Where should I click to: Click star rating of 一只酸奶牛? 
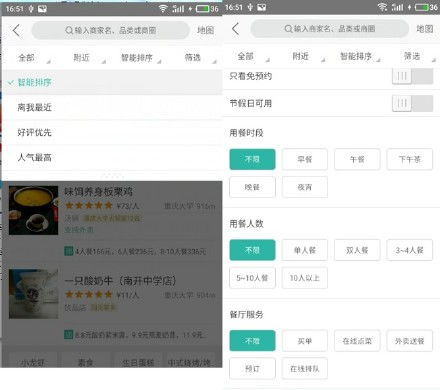[x=89, y=294]
